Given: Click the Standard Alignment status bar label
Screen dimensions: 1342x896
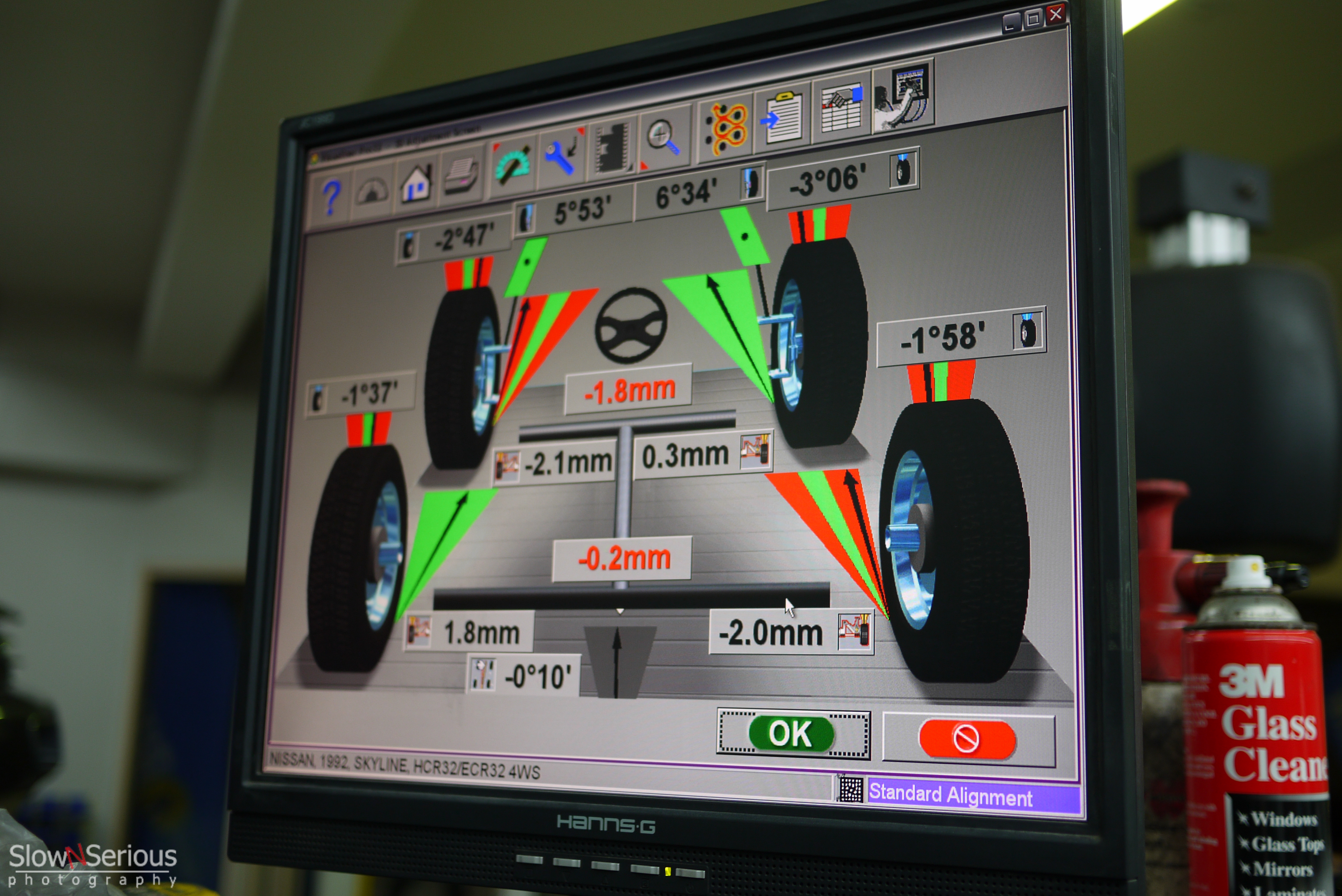Looking at the screenshot, I should (950, 795).
